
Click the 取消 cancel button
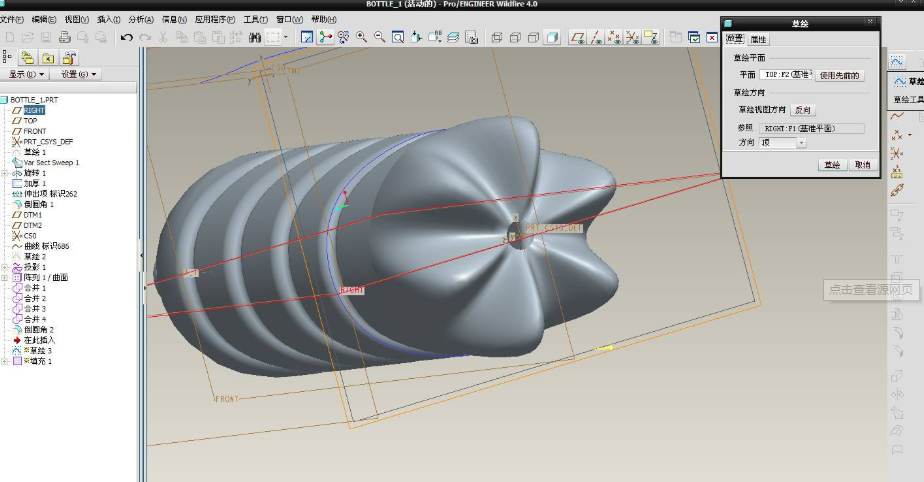tap(861, 164)
